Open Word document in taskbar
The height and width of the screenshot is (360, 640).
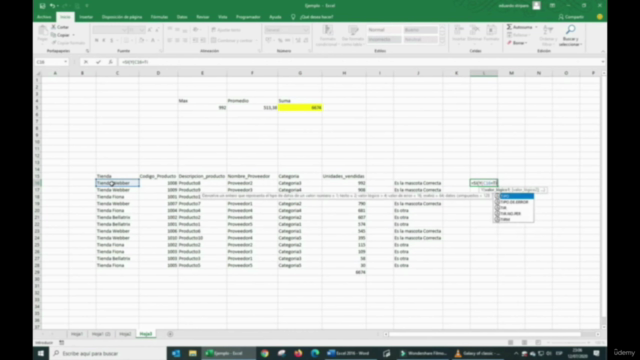point(349,353)
